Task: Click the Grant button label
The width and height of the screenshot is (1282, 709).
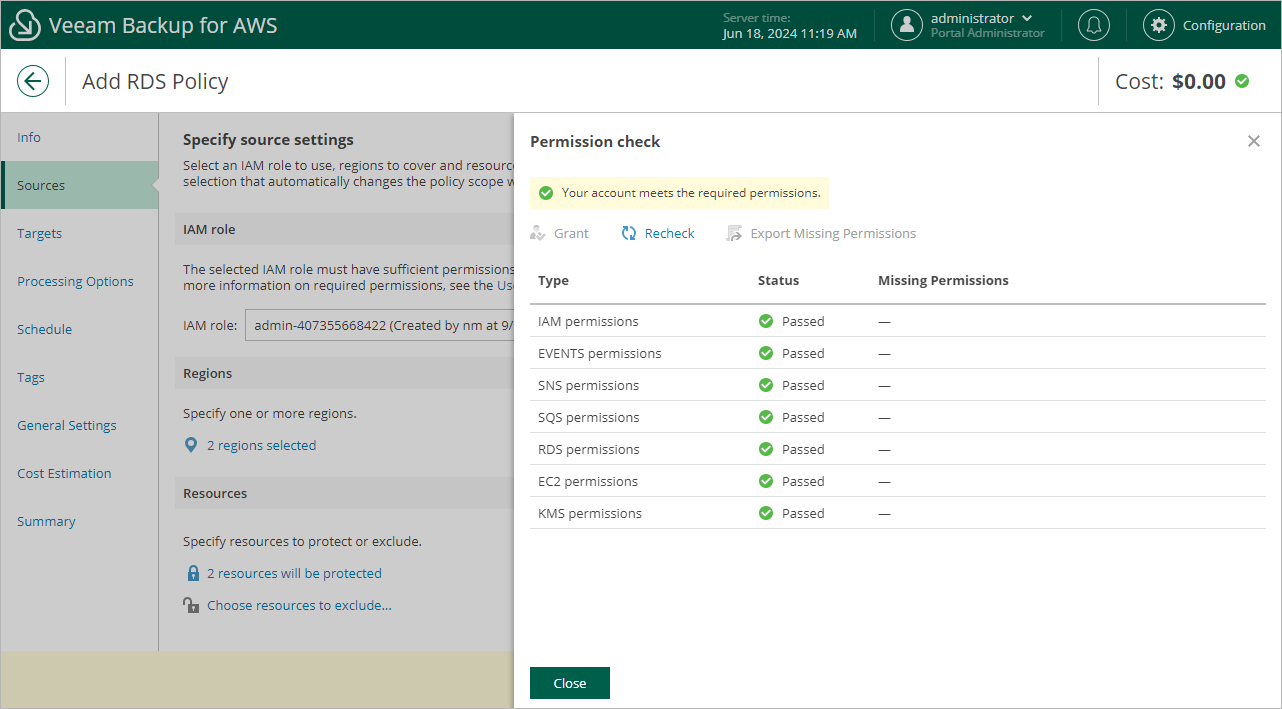Action: tap(571, 233)
